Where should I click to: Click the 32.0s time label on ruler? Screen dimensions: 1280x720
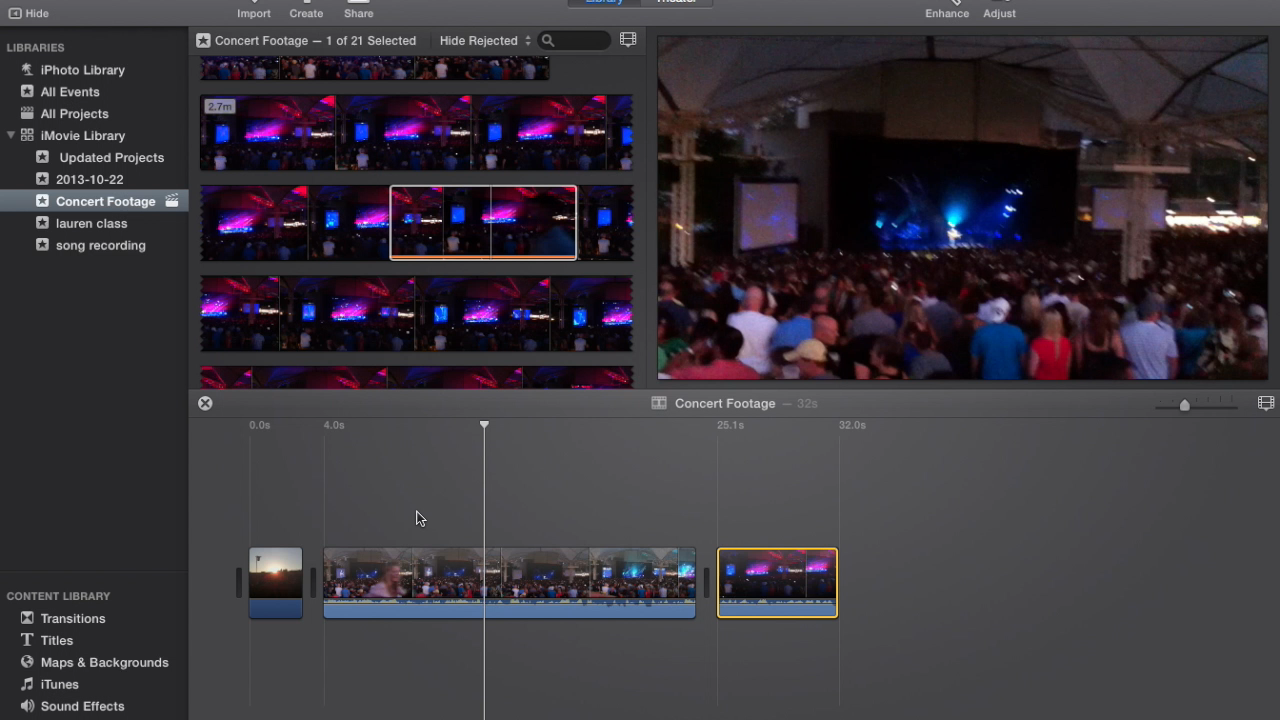pyautogui.click(x=852, y=425)
